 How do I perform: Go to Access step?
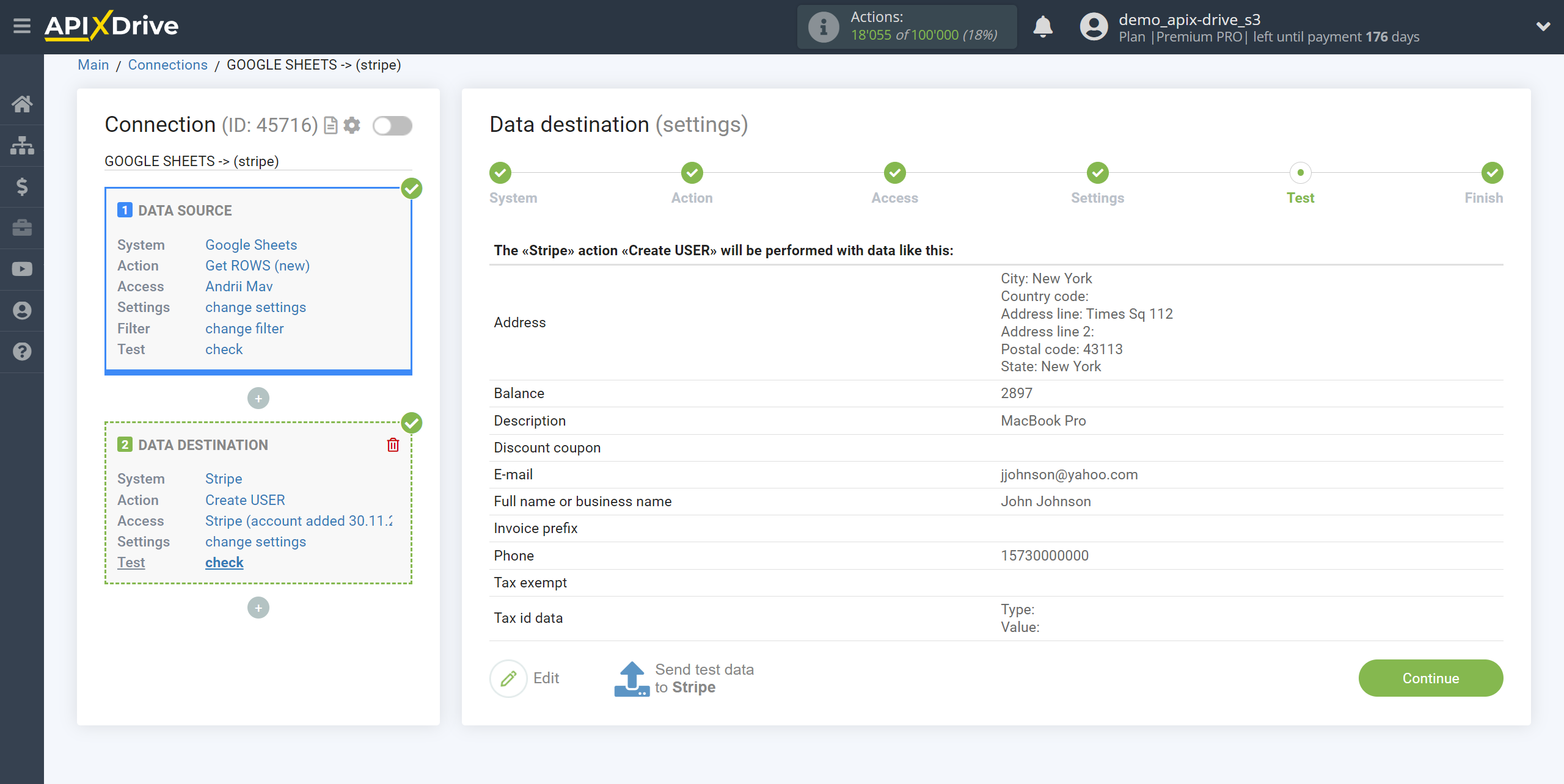[x=894, y=173]
